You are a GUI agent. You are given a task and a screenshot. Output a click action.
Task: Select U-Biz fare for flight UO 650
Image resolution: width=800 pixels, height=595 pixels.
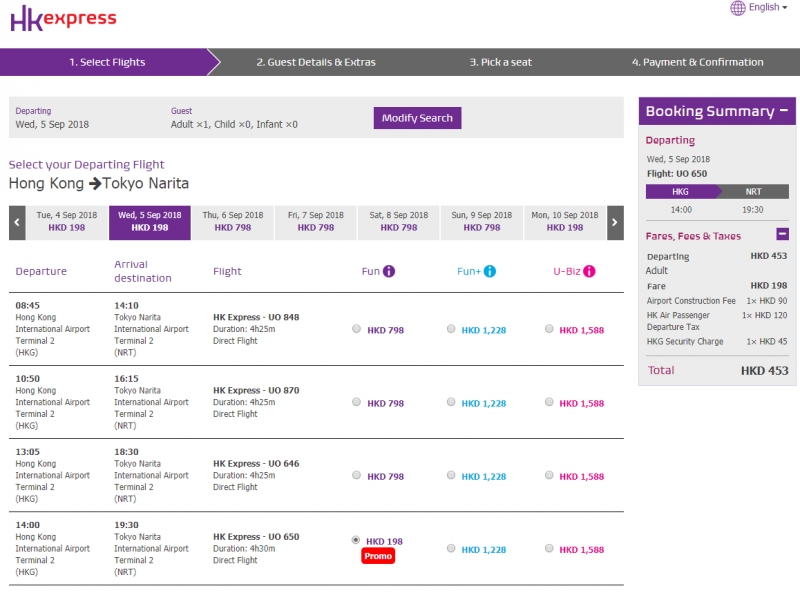[x=549, y=549]
